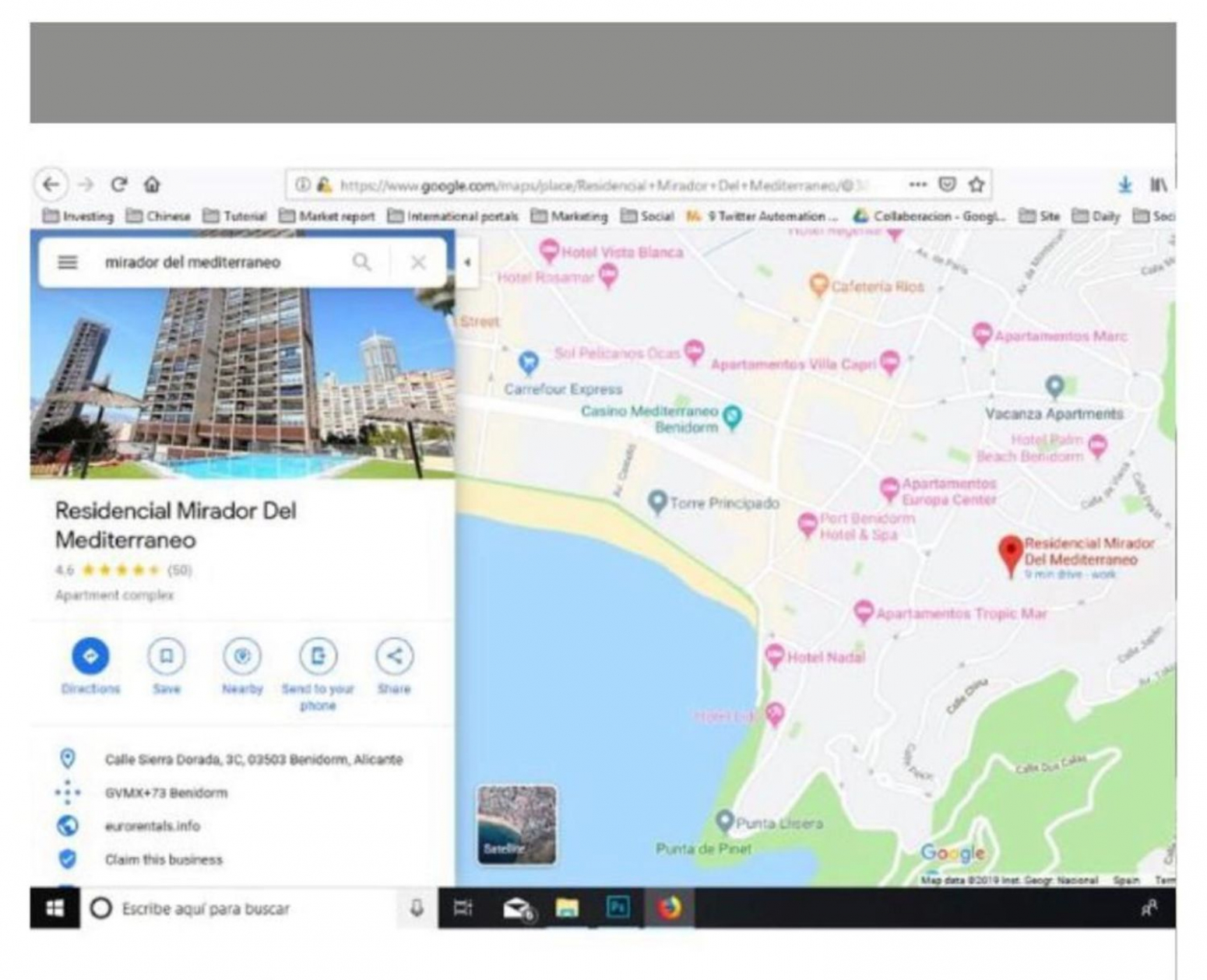
Task: Click the plus code GVMX+73 Benidorm
Action: (166, 792)
